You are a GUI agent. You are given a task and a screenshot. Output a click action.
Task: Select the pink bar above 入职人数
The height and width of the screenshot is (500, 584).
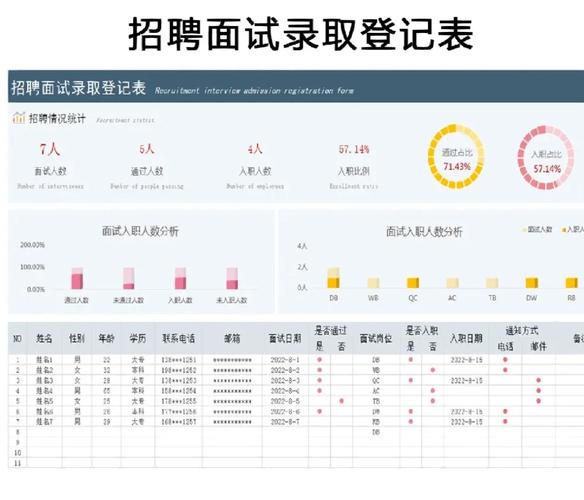click(x=180, y=278)
